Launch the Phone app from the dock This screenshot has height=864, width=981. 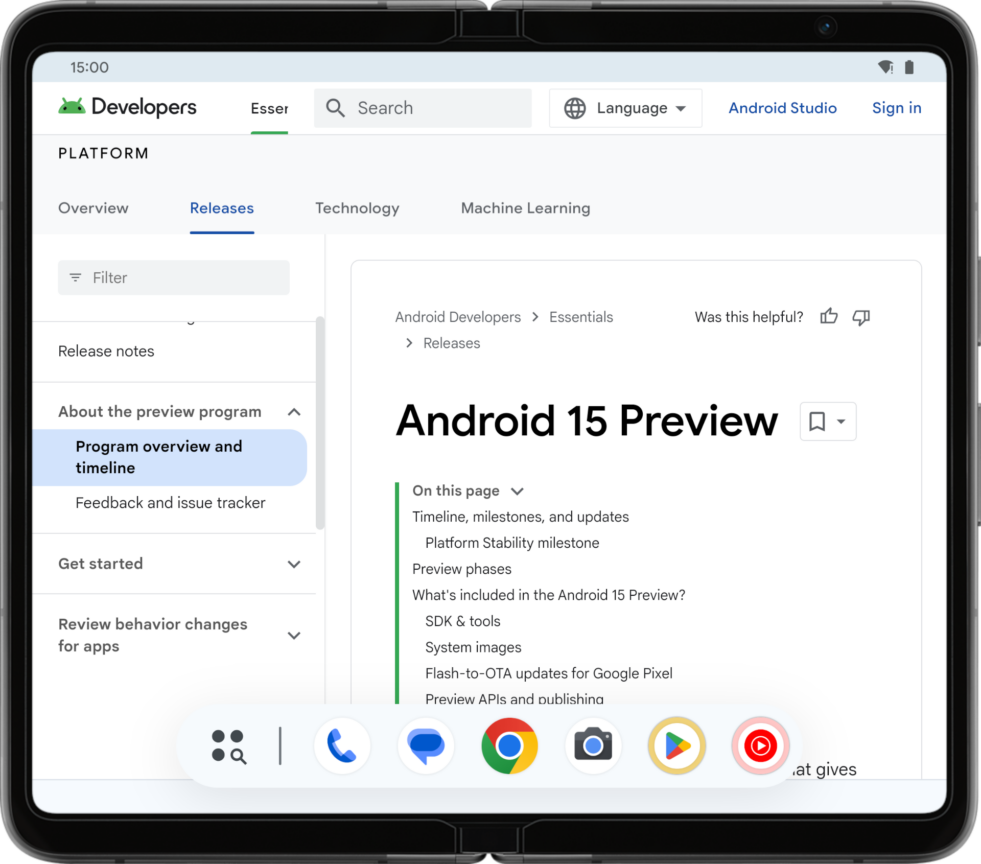tap(342, 745)
